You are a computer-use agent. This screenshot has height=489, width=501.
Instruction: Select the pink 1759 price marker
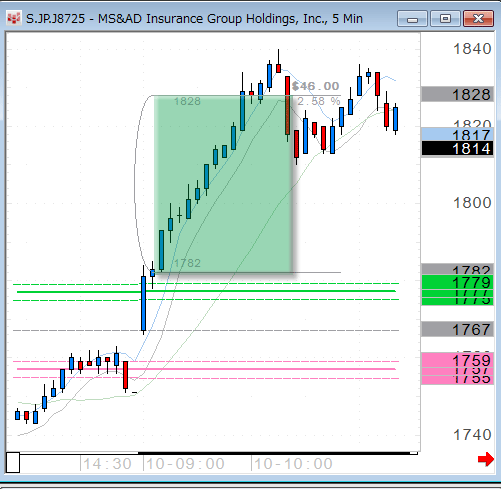click(457, 360)
